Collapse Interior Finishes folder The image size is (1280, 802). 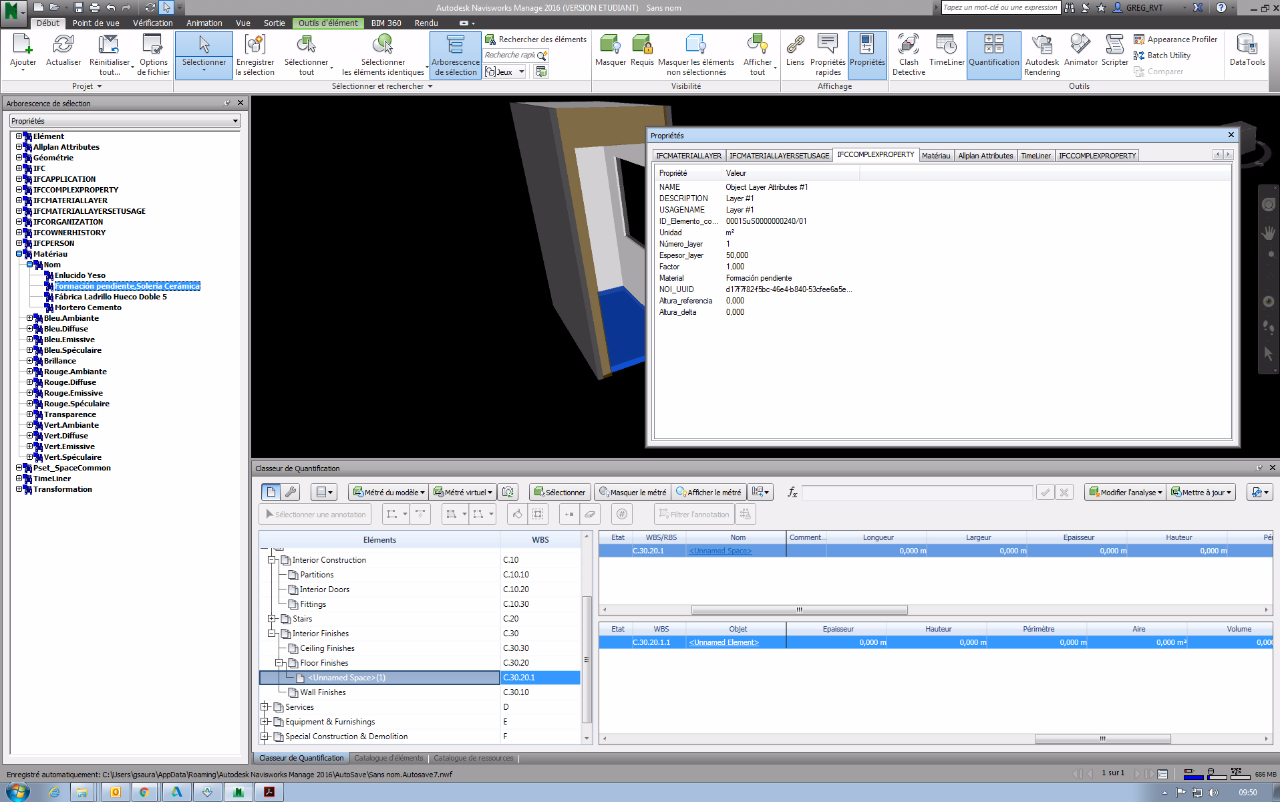[x=273, y=633]
